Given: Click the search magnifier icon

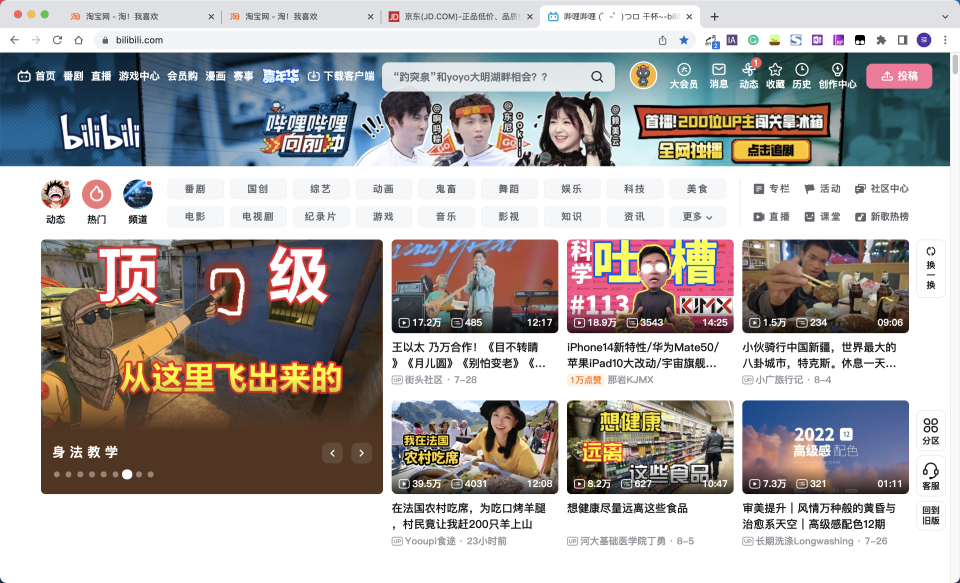Looking at the screenshot, I should (597, 77).
